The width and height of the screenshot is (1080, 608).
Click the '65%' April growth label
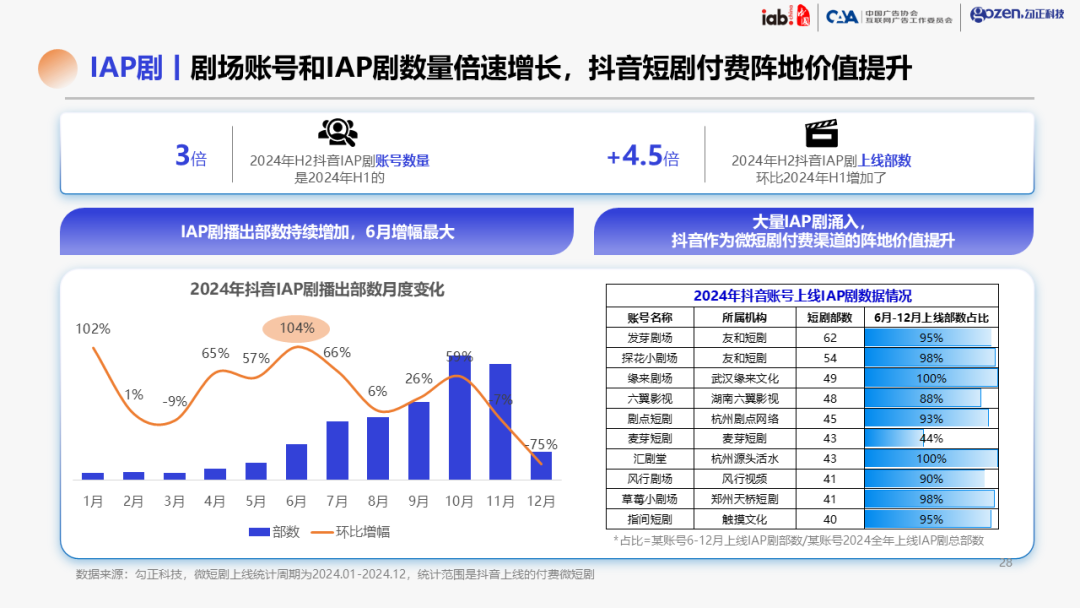click(x=215, y=353)
